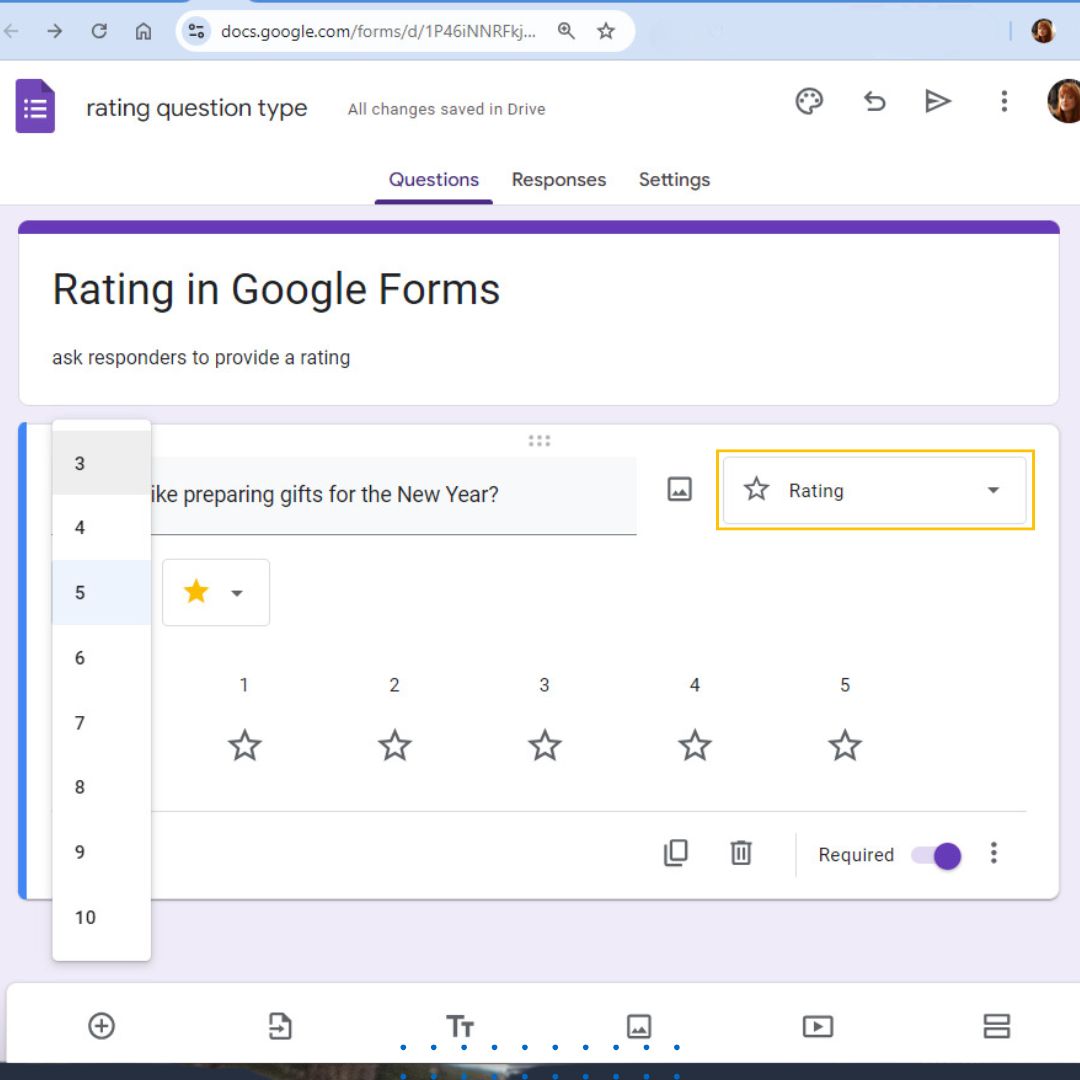Open the Customize theme palette
This screenshot has width=1080, height=1080.
click(810, 101)
